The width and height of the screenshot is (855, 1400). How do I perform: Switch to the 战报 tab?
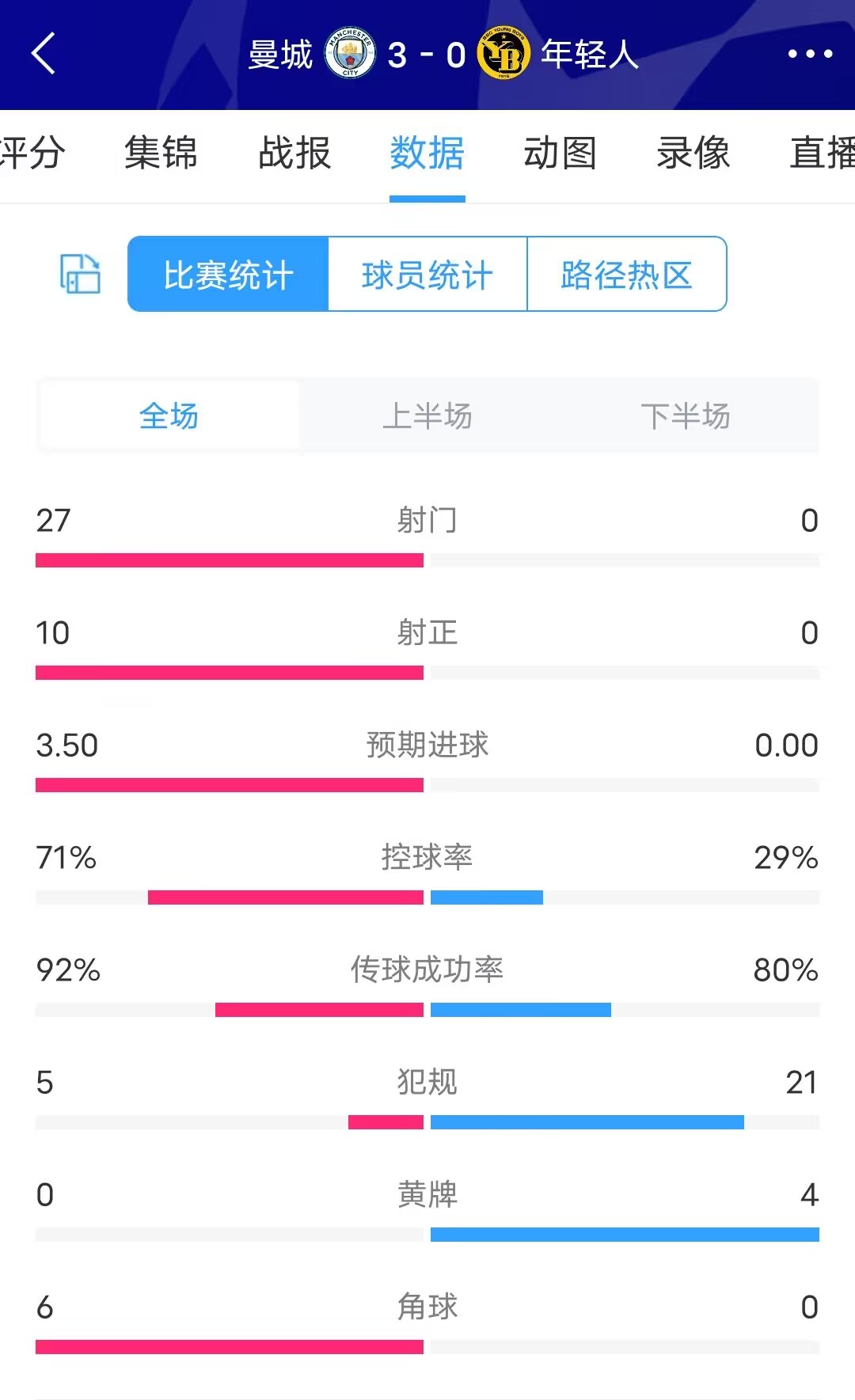[294, 153]
